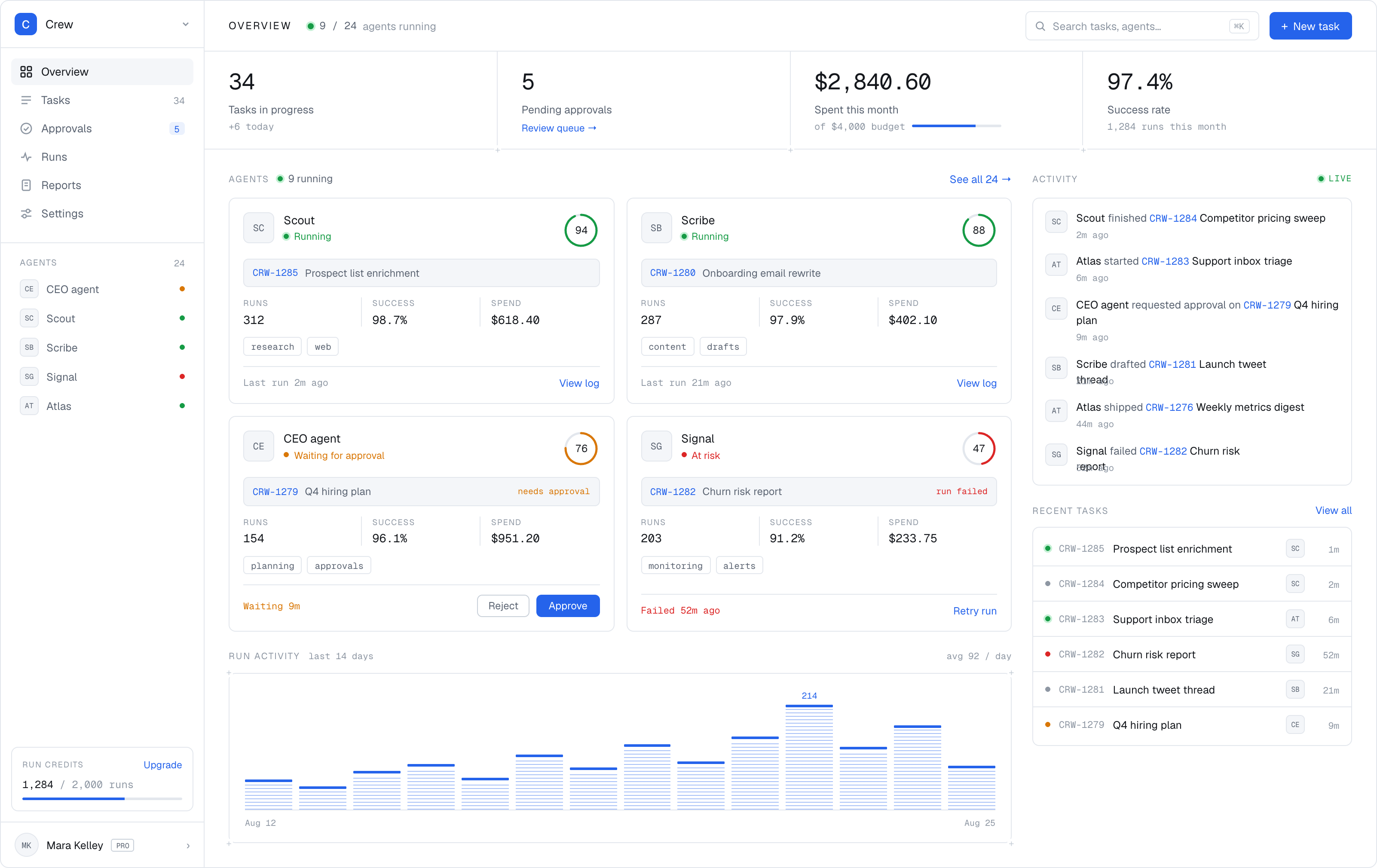This screenshot has width=1377, height=868.
Task: Click the New task button
Action: [x=1310, y=26]
